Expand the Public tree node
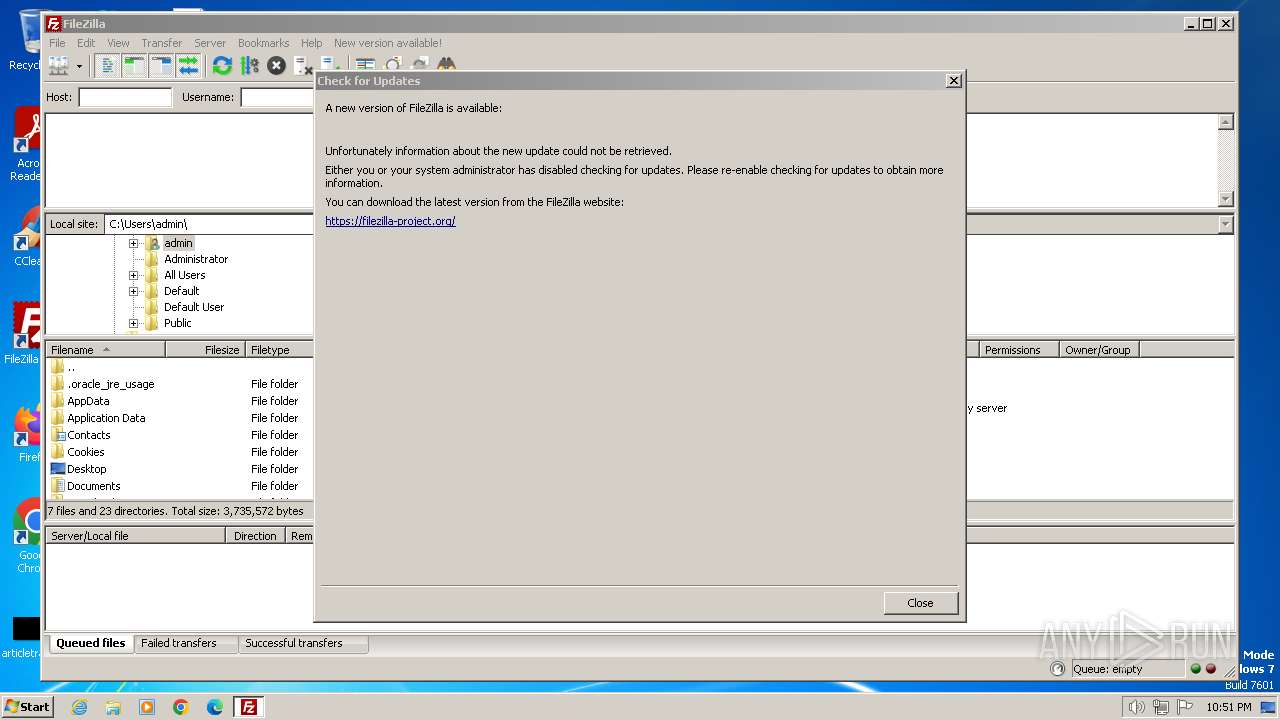The width and height of the screenshot is (1280, 720). pos(133,323)
